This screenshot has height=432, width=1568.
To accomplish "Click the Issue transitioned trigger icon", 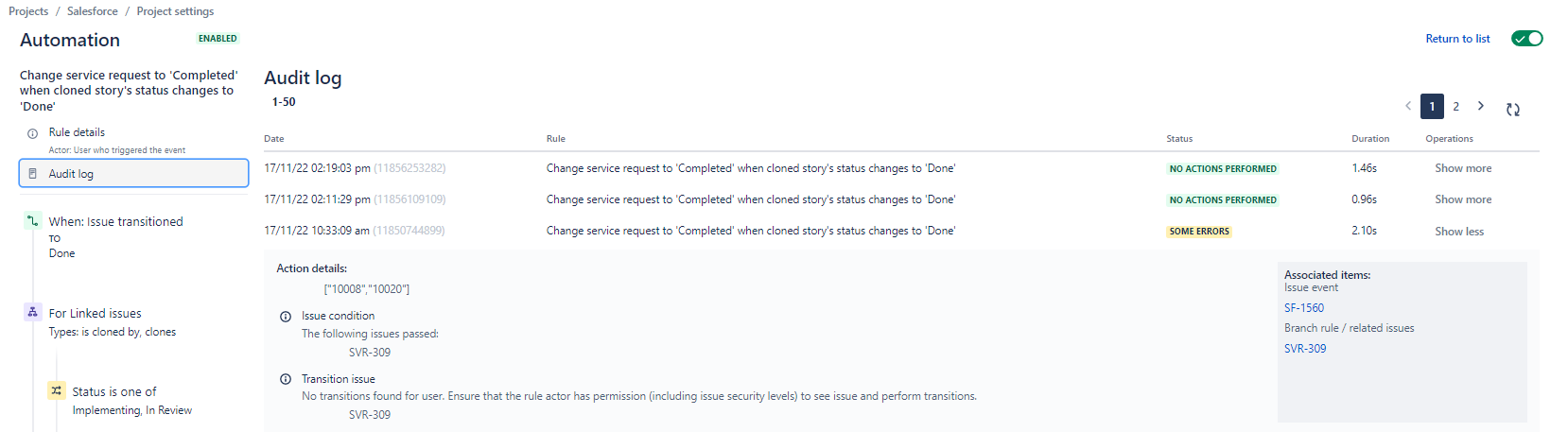I will coord(33,221).
